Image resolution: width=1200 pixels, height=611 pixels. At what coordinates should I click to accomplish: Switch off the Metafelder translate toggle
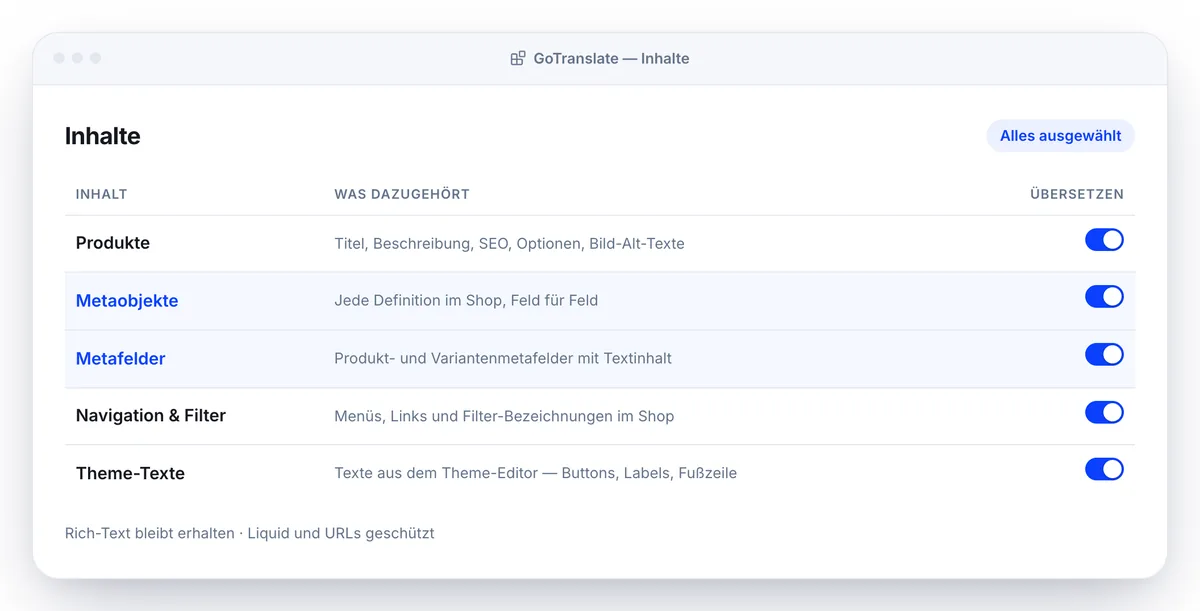1104,355
